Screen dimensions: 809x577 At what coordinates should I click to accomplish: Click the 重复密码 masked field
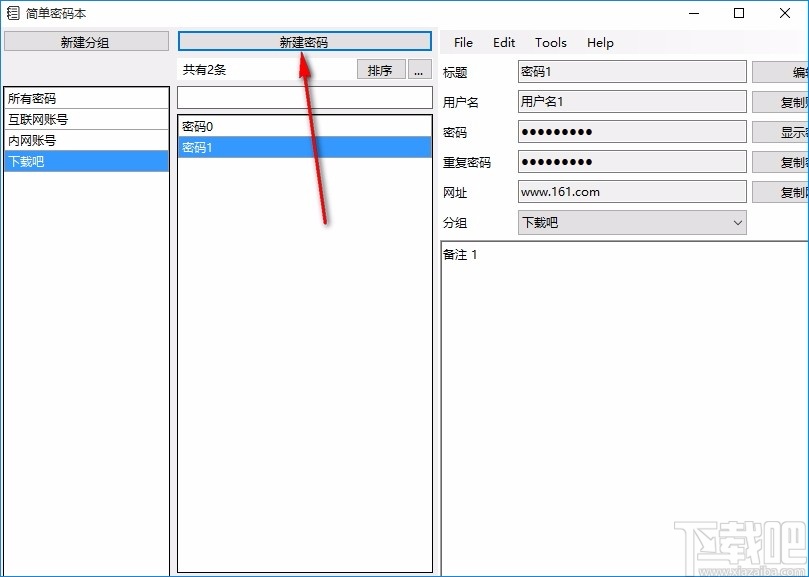point(632,162)
